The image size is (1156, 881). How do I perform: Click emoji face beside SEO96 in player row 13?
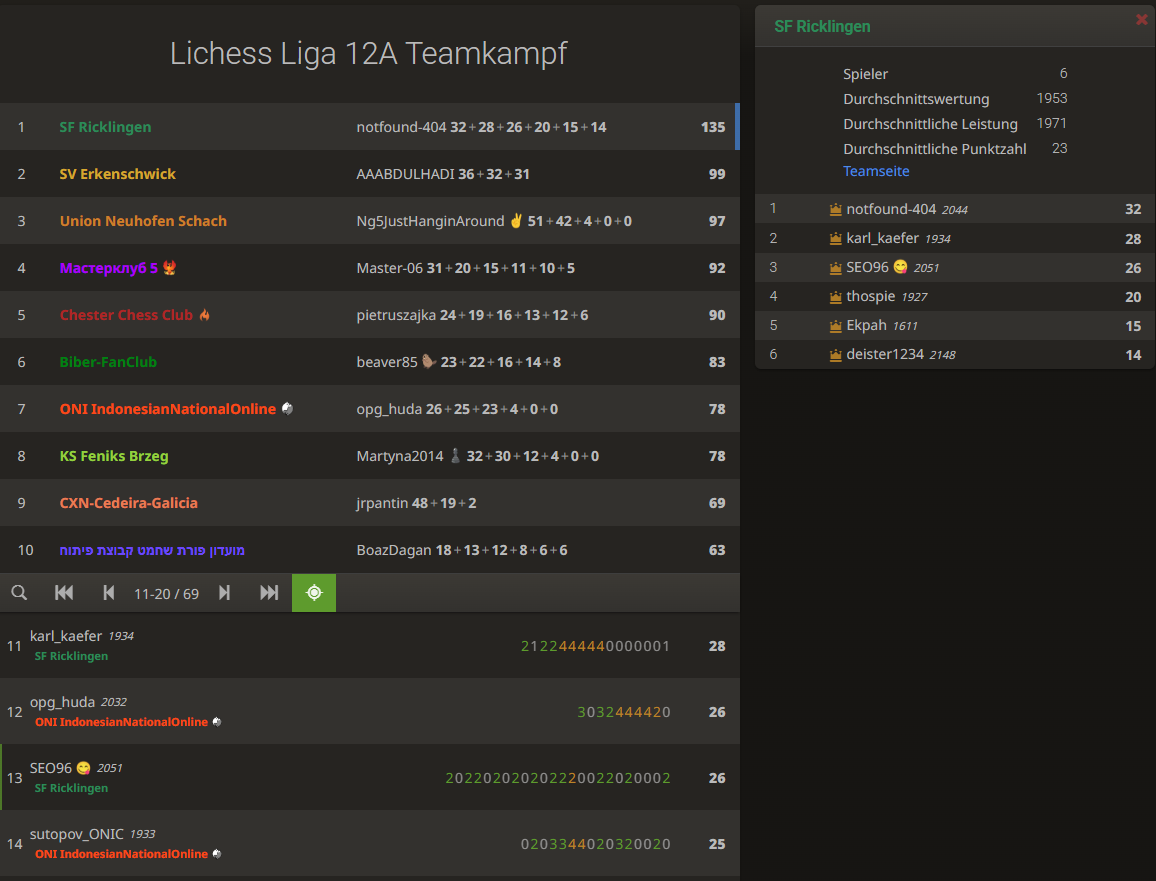click(84, 768)
